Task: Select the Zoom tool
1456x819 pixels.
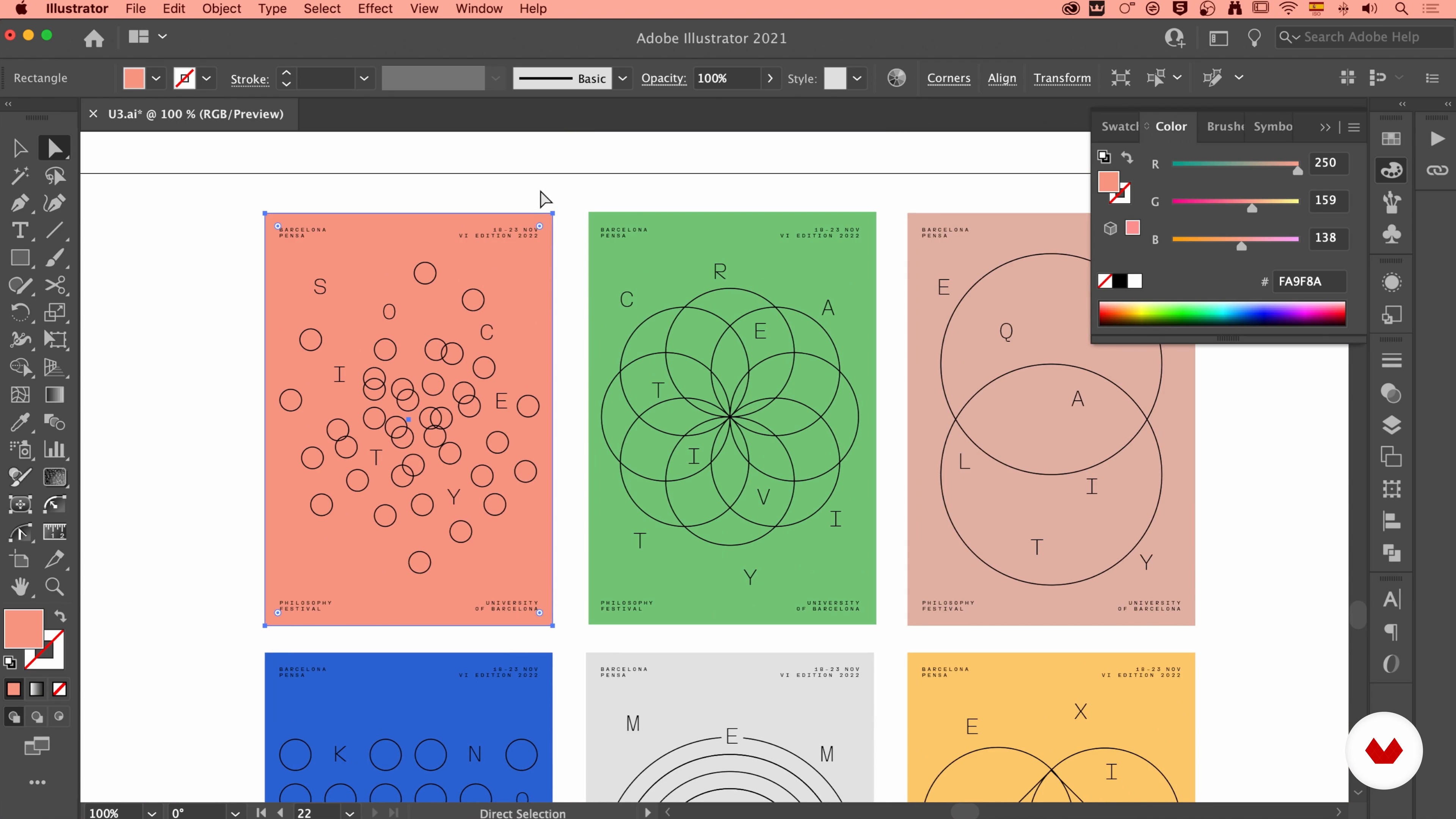Action: [55, 587]
